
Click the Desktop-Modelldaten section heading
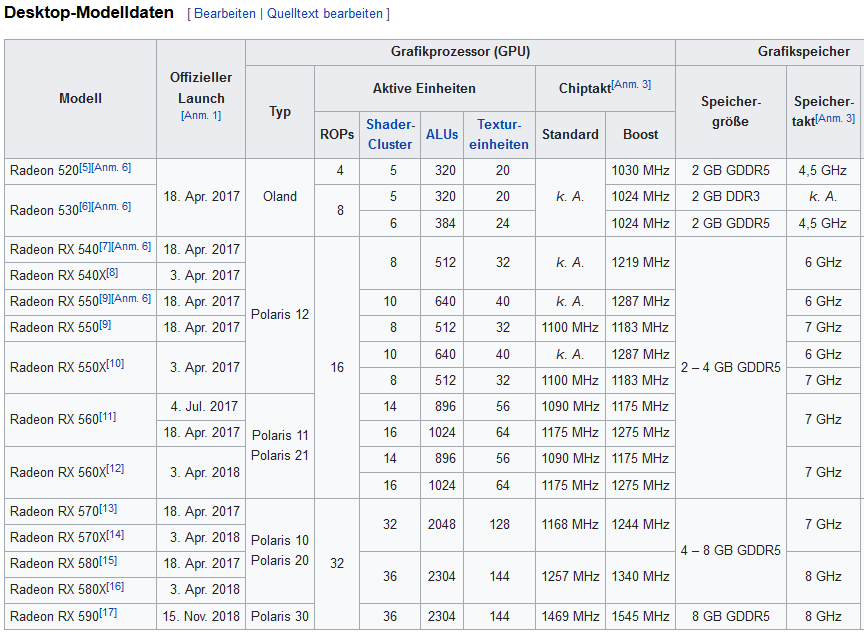(x=89, y=12)
